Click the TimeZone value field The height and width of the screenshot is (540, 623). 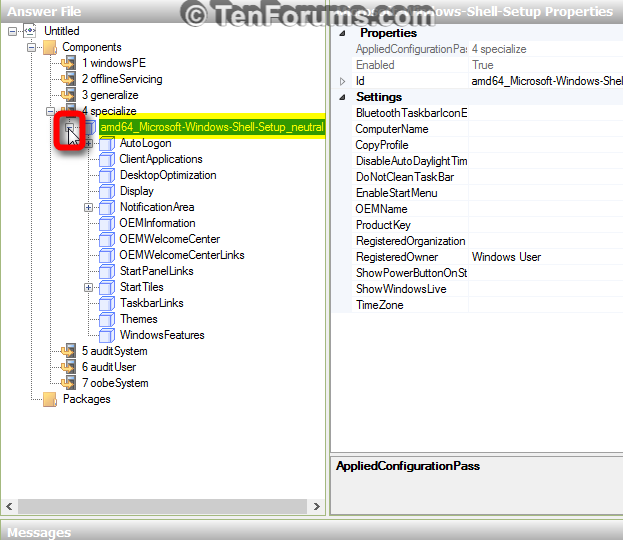[x=546, y=305]
